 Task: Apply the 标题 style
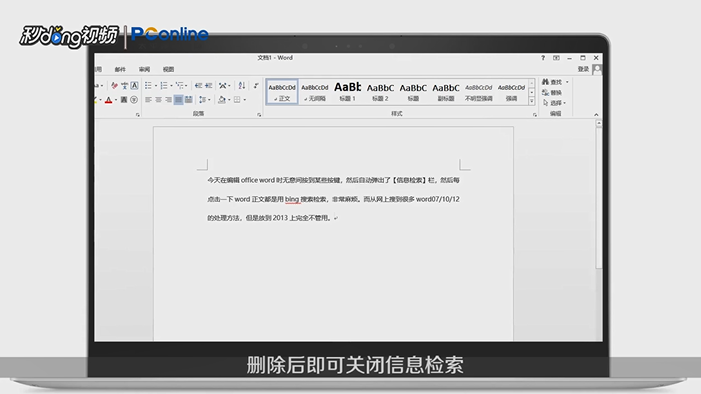(413, 92)
